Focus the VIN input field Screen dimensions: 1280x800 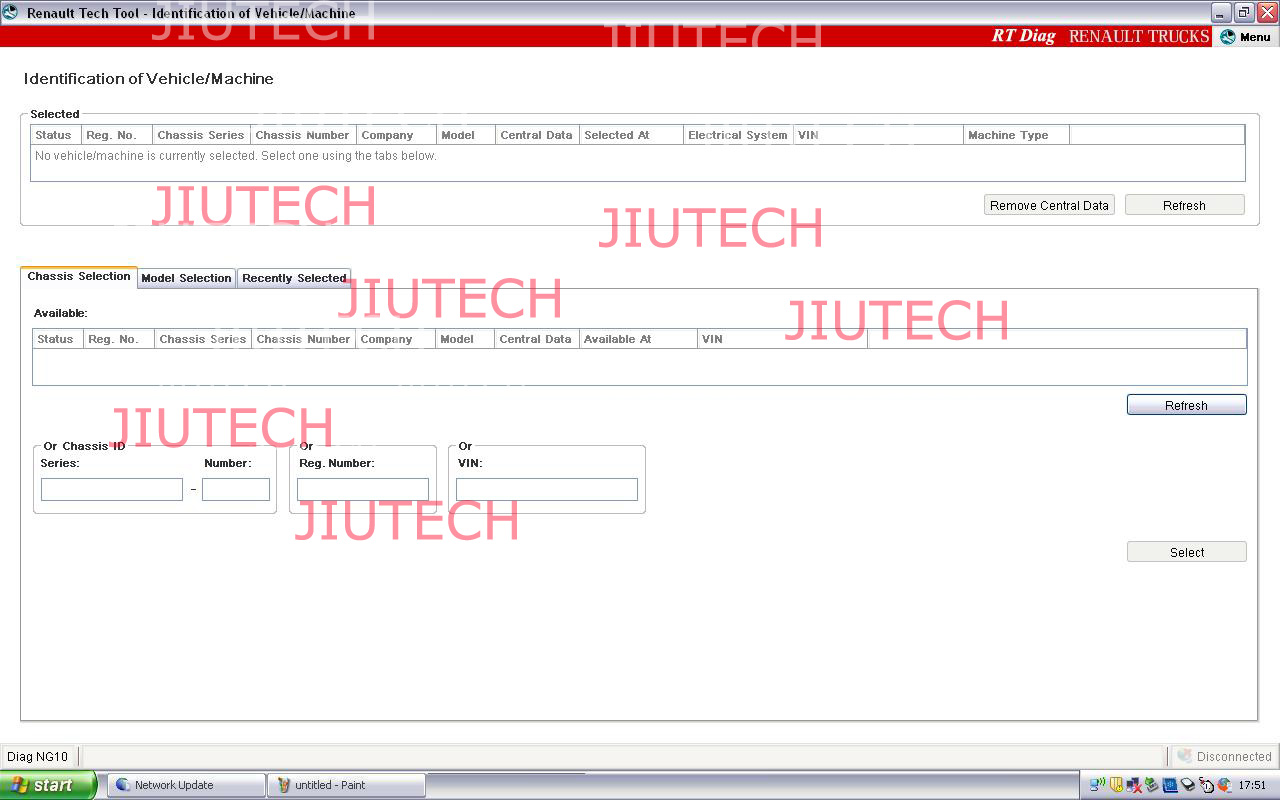(x=547, y=489)
